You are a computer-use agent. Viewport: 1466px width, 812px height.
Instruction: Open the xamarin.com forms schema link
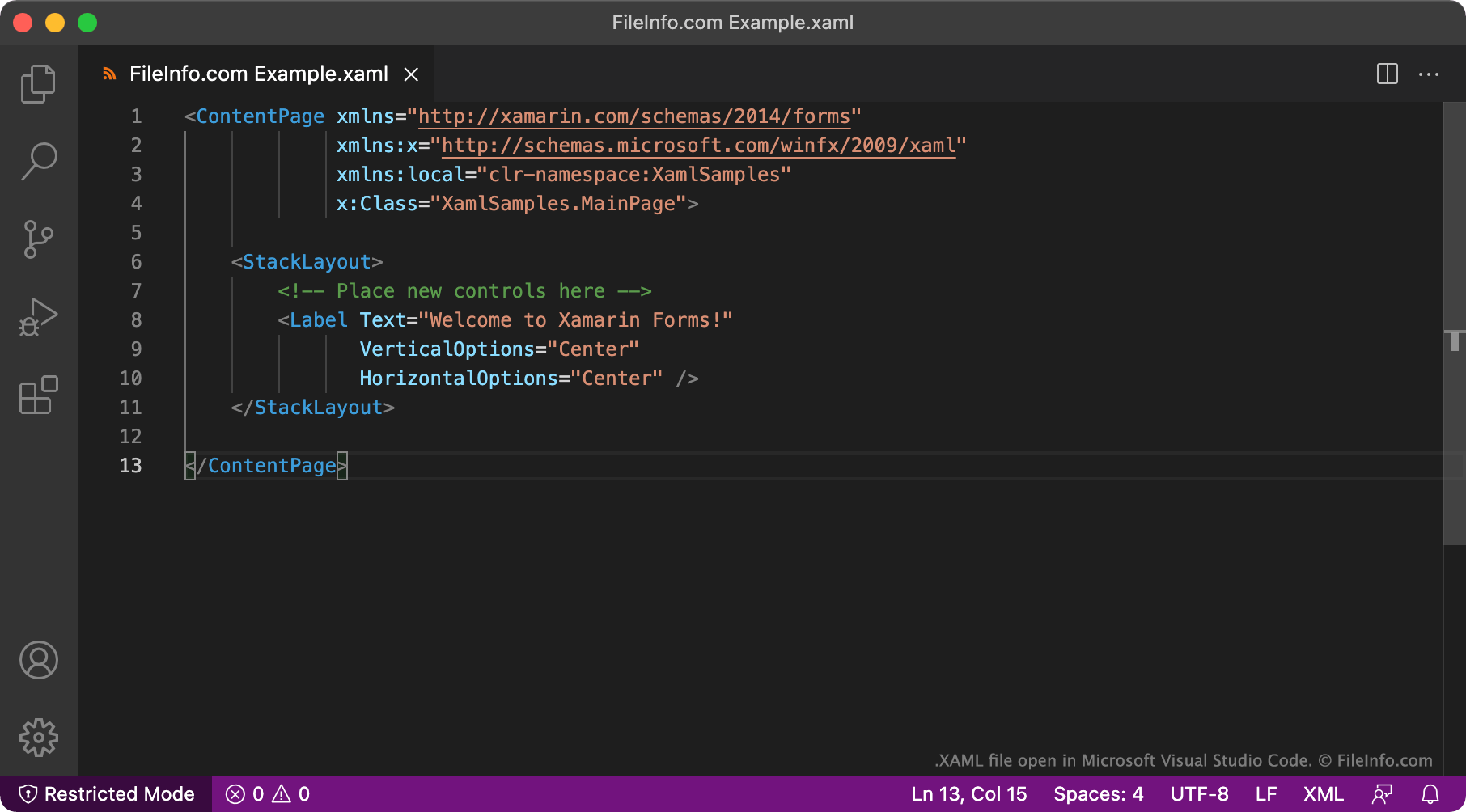click(634, 116)
